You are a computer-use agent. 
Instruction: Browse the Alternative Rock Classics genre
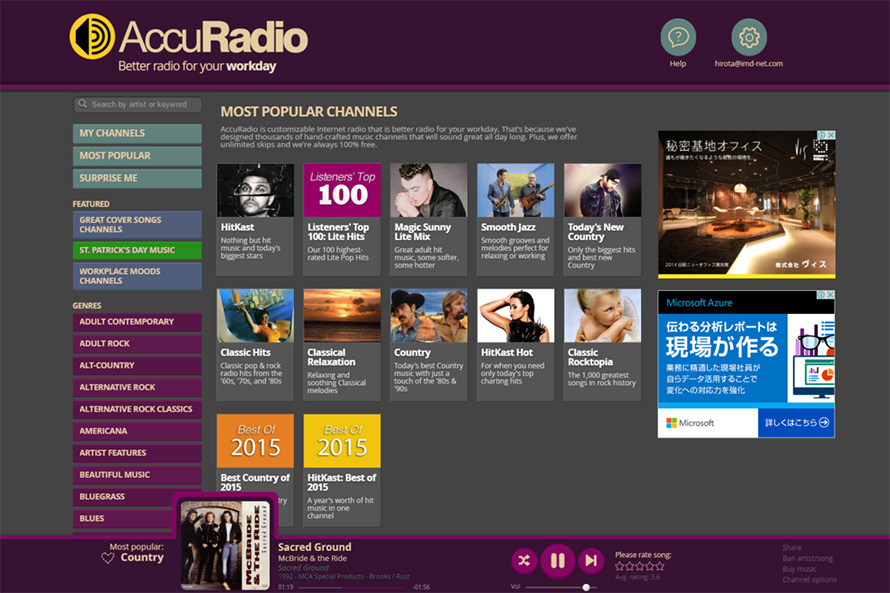pyautogui.click(x=137, y=409)
